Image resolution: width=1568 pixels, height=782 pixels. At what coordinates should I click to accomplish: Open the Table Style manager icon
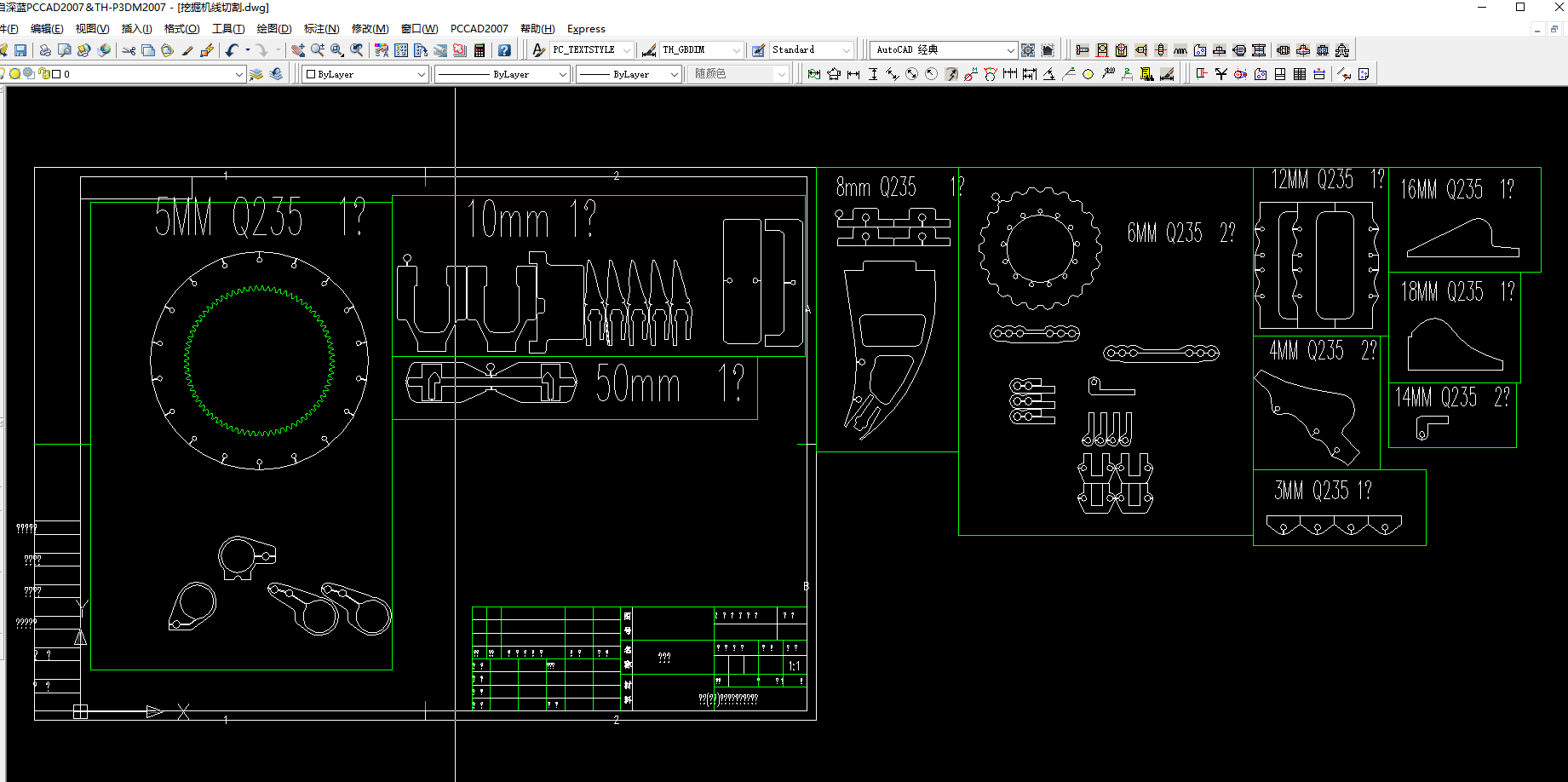click(758, 50)
